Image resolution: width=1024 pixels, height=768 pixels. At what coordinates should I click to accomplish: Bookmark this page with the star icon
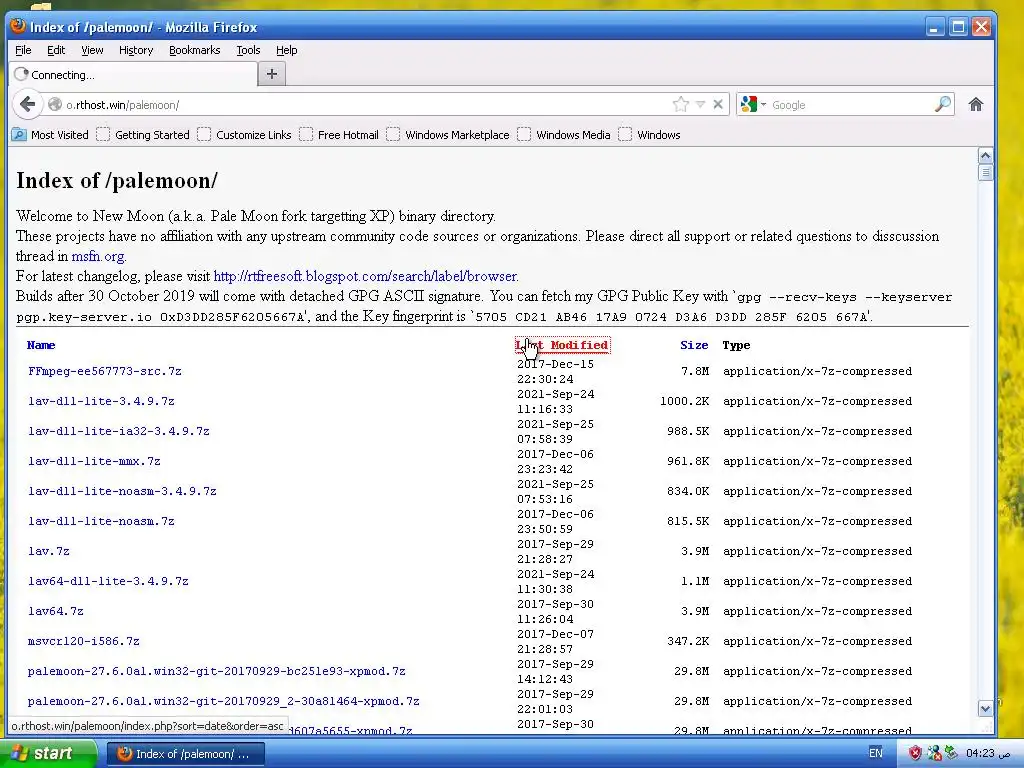[680, 104]
